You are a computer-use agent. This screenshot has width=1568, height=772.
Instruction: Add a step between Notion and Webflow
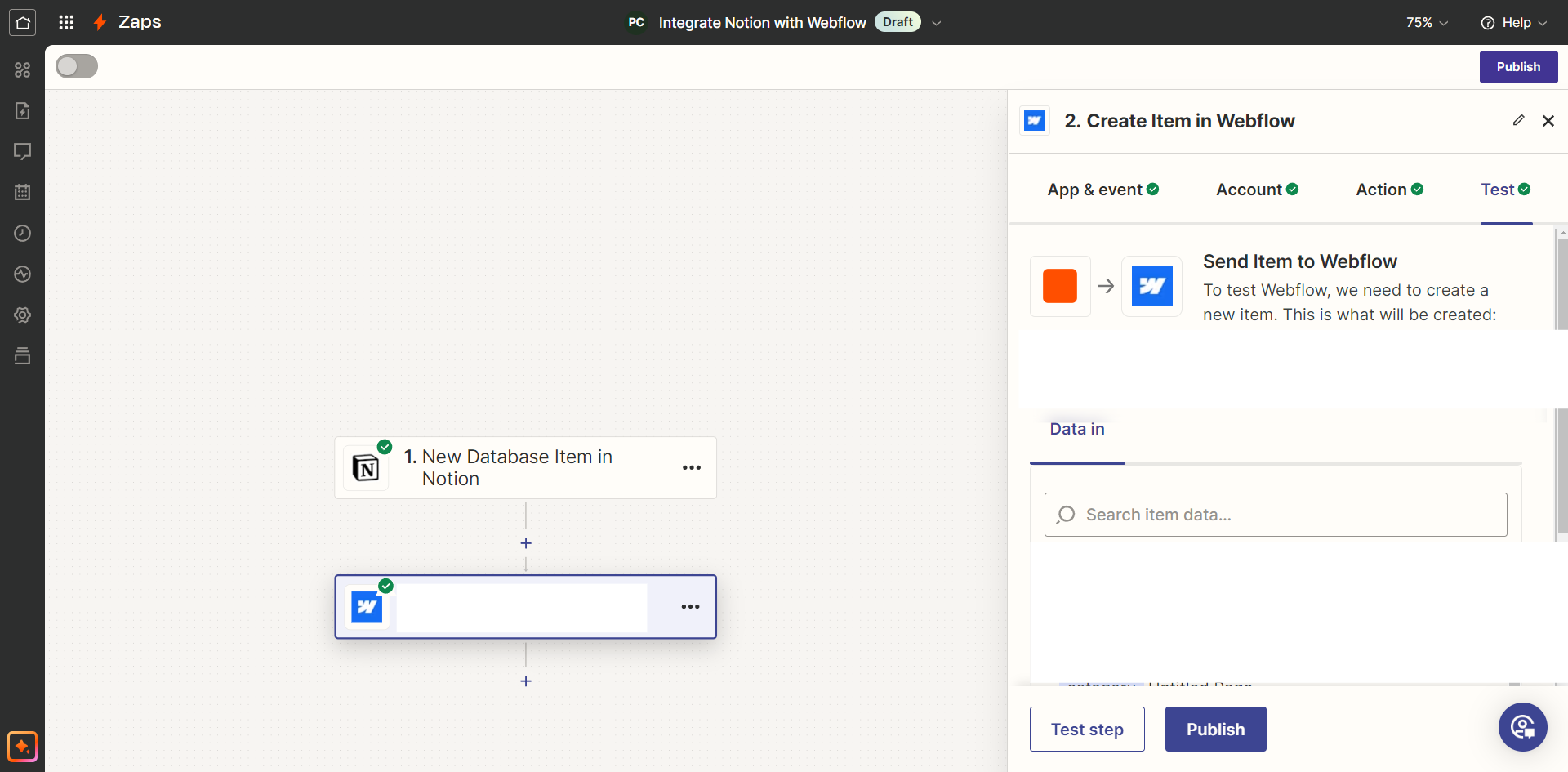526,543
